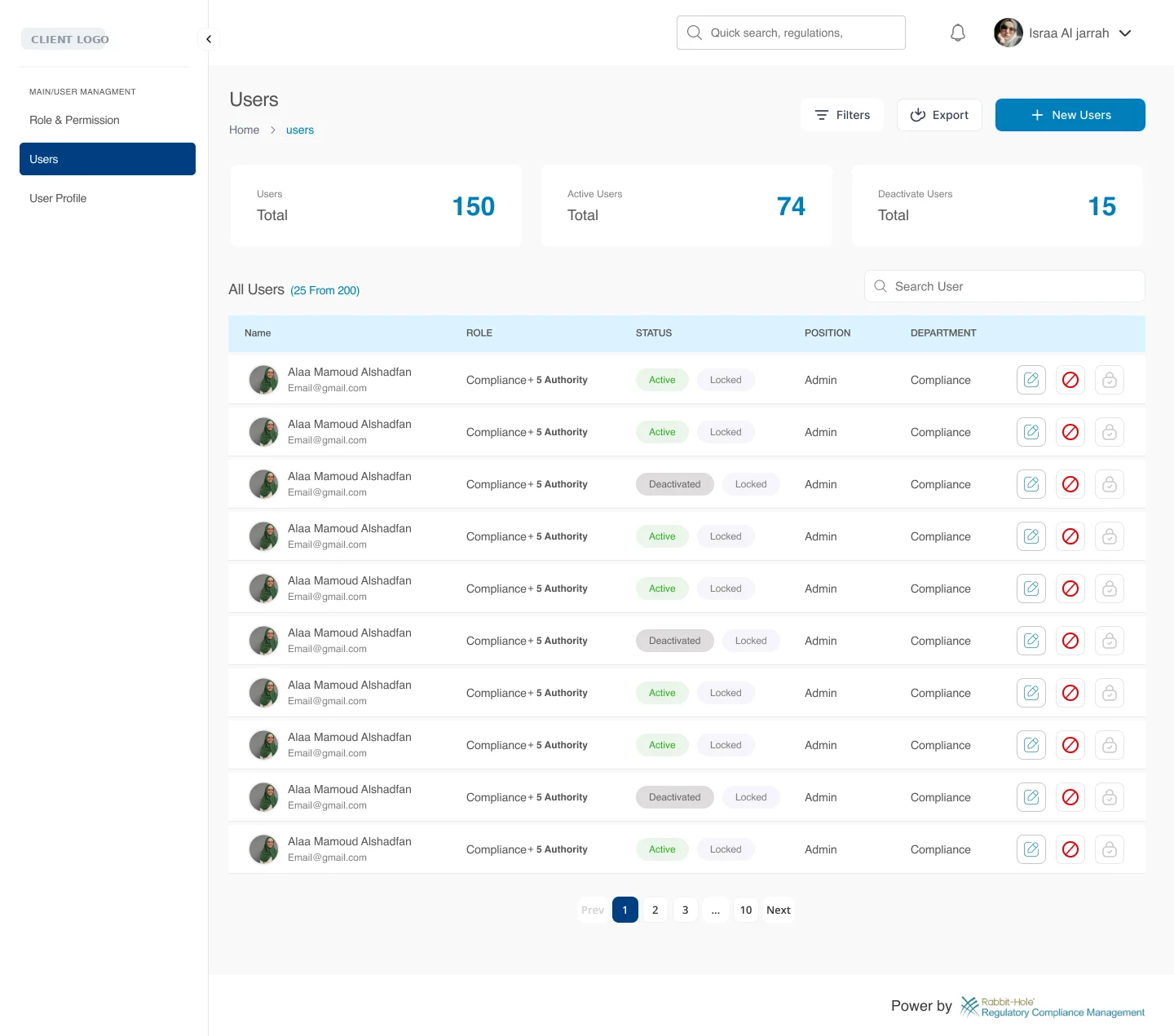The image size is (1174, 1036).
Task: Click the edit icon in the fifth user row
Action: coord(1031,589)
